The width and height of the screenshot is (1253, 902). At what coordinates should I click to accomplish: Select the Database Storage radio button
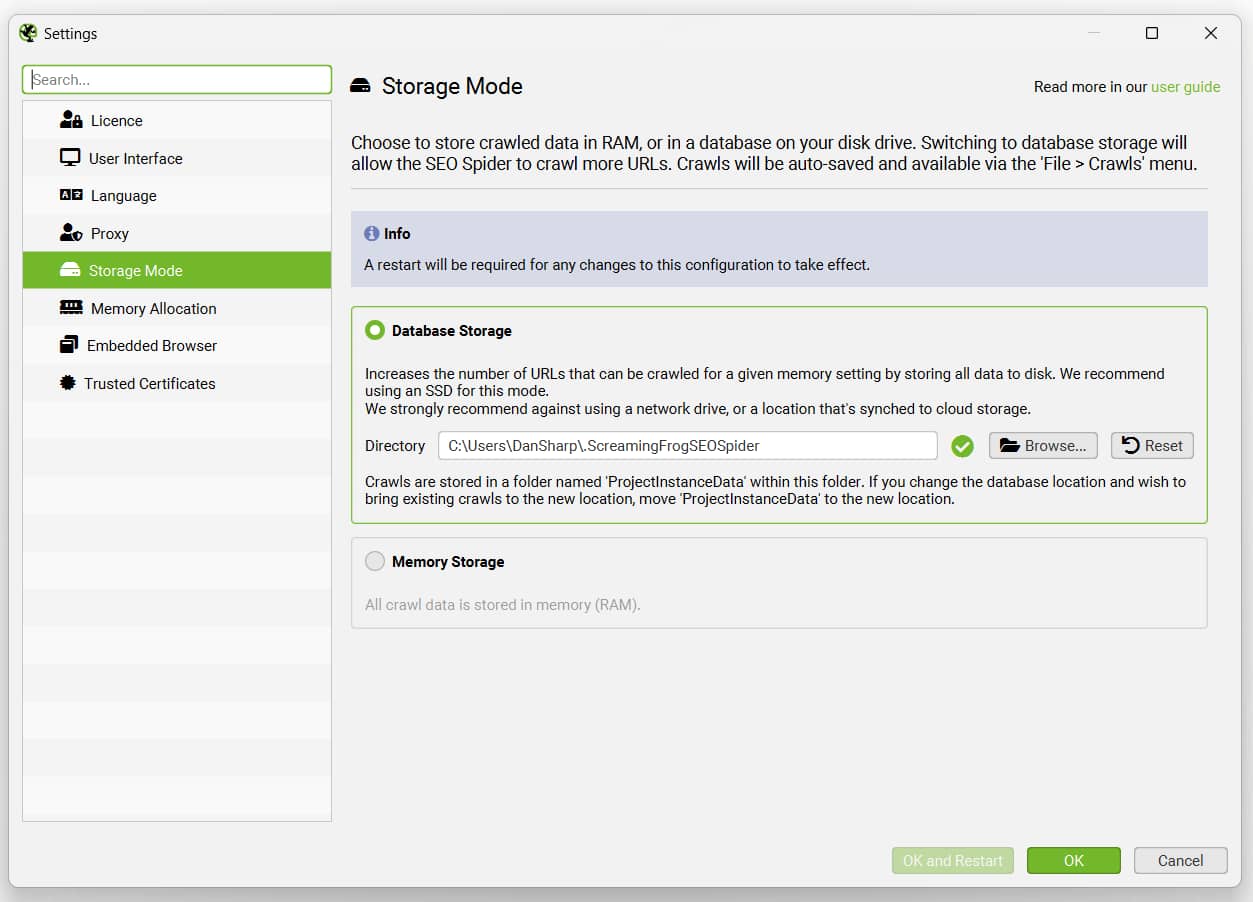pyautogui.click(x=375, y=330)
